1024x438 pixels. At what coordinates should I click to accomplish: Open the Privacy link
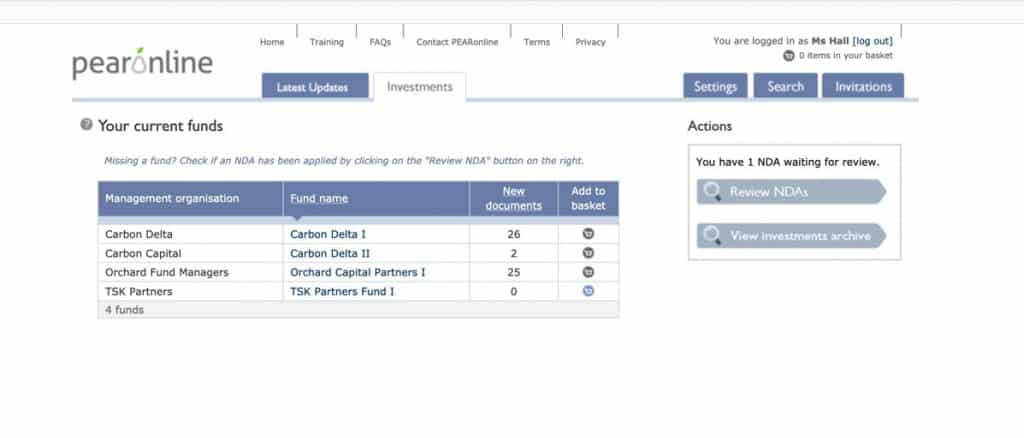[x=590, y=42]
